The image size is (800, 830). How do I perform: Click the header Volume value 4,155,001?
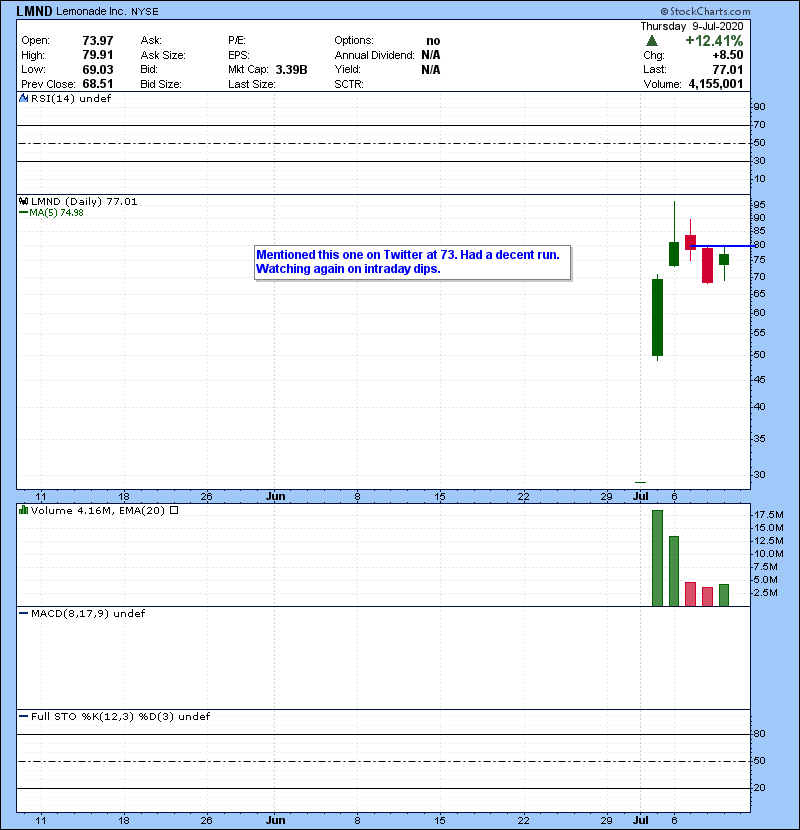pos(716,84)
